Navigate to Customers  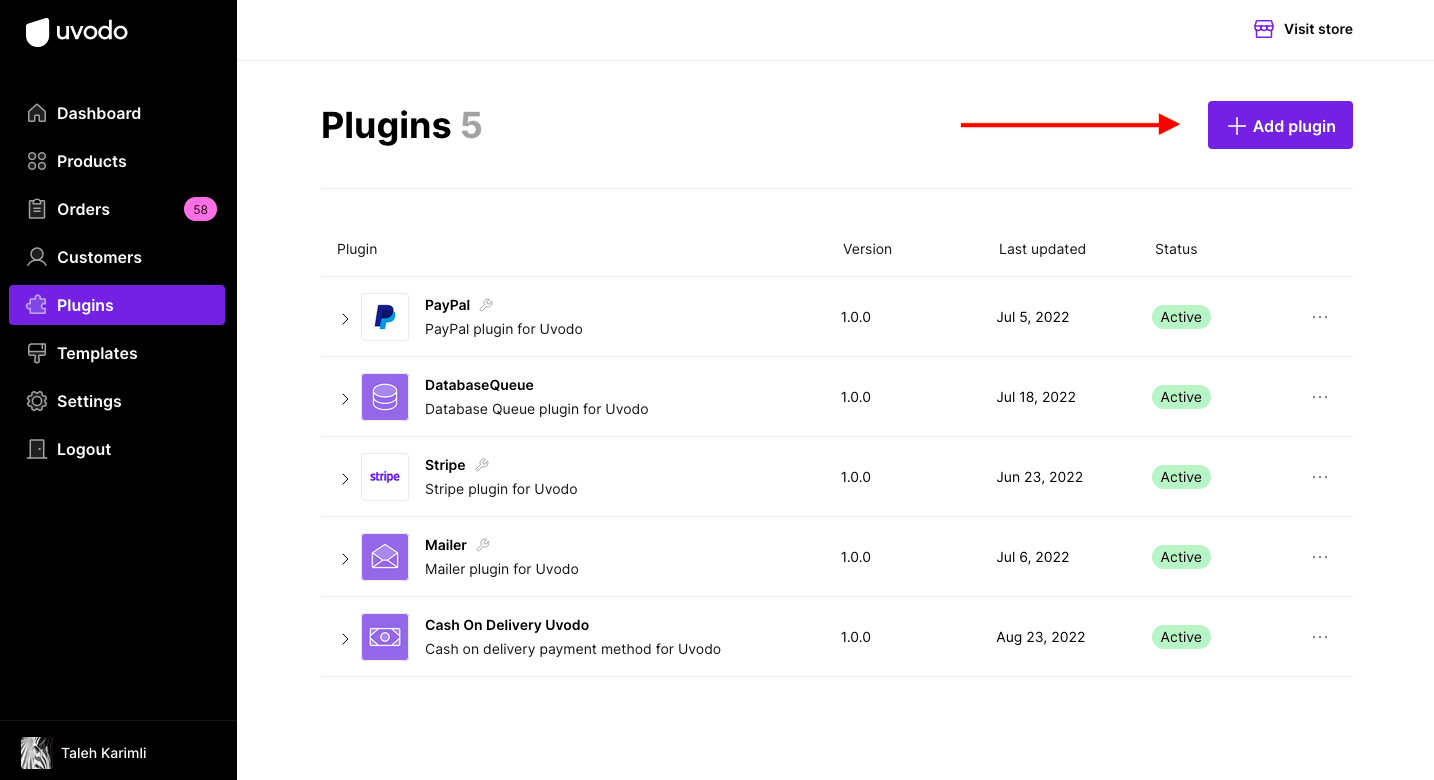coord(117,257)
